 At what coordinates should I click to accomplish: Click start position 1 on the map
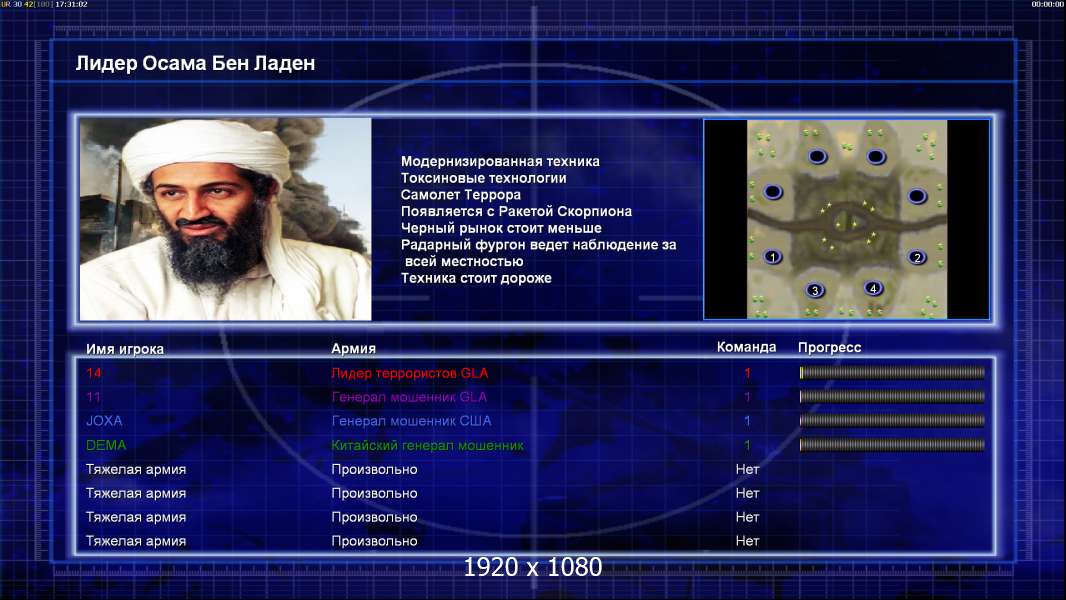coord(772,257)
